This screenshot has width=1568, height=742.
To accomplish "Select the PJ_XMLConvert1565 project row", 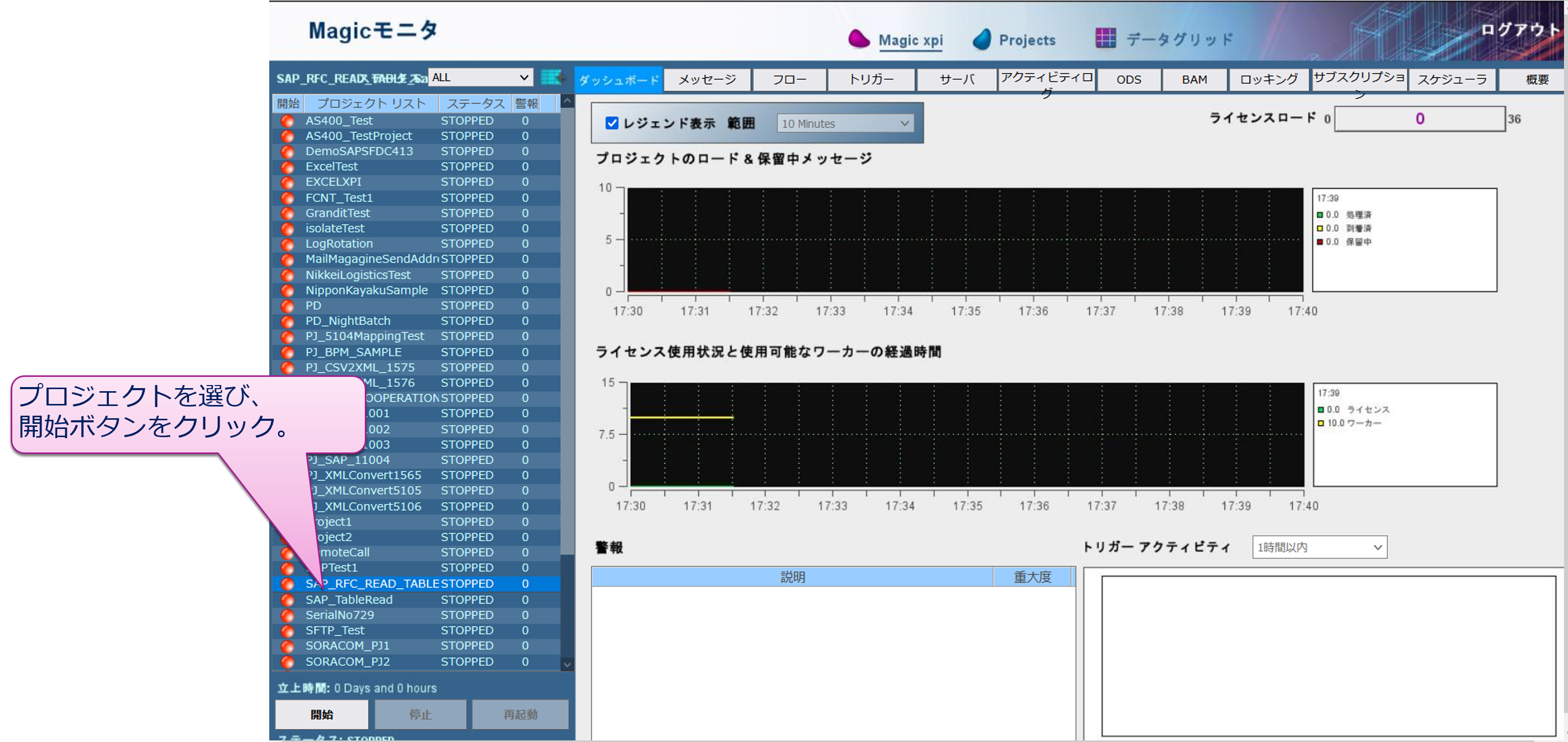I will click(417, 475).
